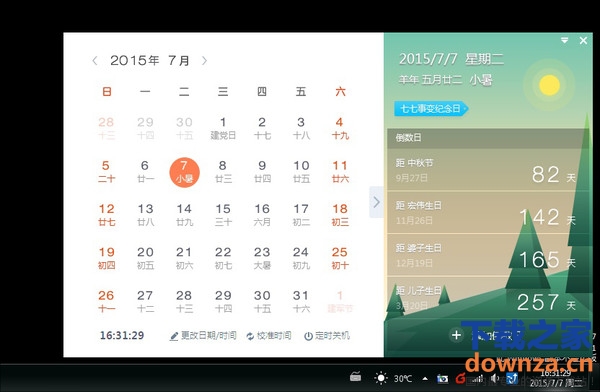Click 校准时间 sync link
Viewport: 600px width, 392px height.
(x=269, y=336)
